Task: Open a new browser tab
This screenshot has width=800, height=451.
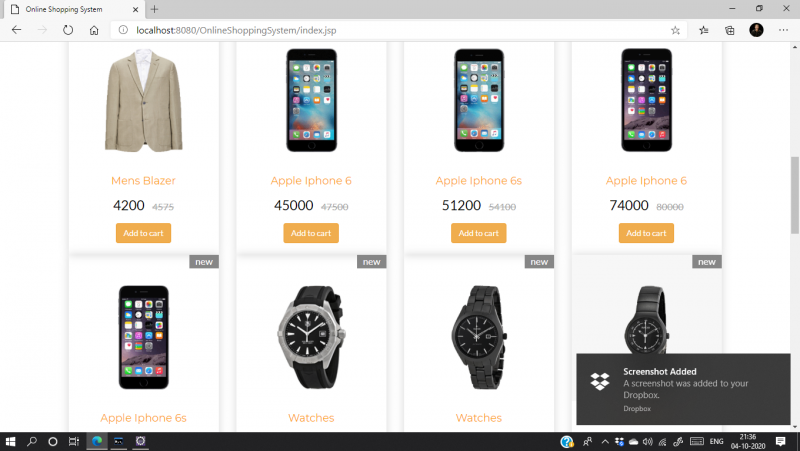Action: [x=154, y=9]
